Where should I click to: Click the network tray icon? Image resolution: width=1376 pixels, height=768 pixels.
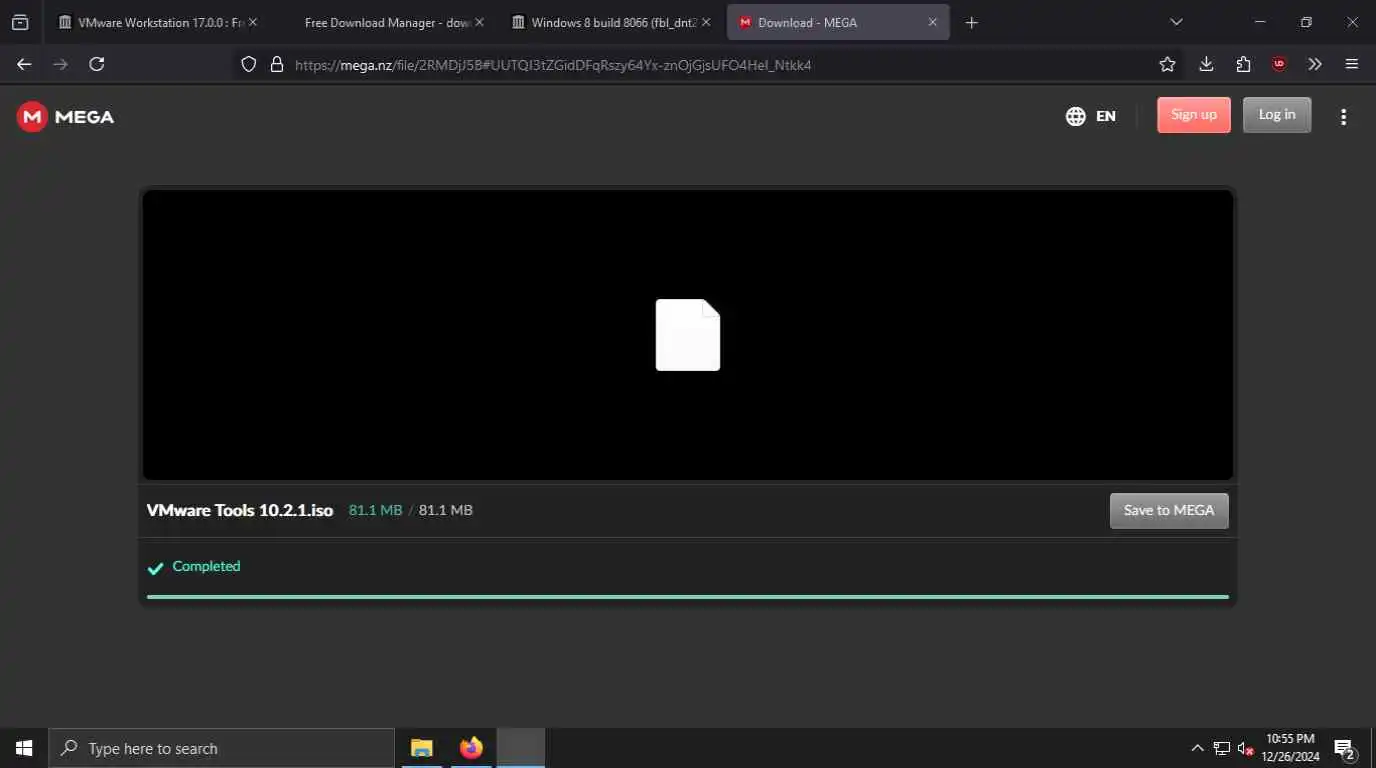coord(1221,748)
